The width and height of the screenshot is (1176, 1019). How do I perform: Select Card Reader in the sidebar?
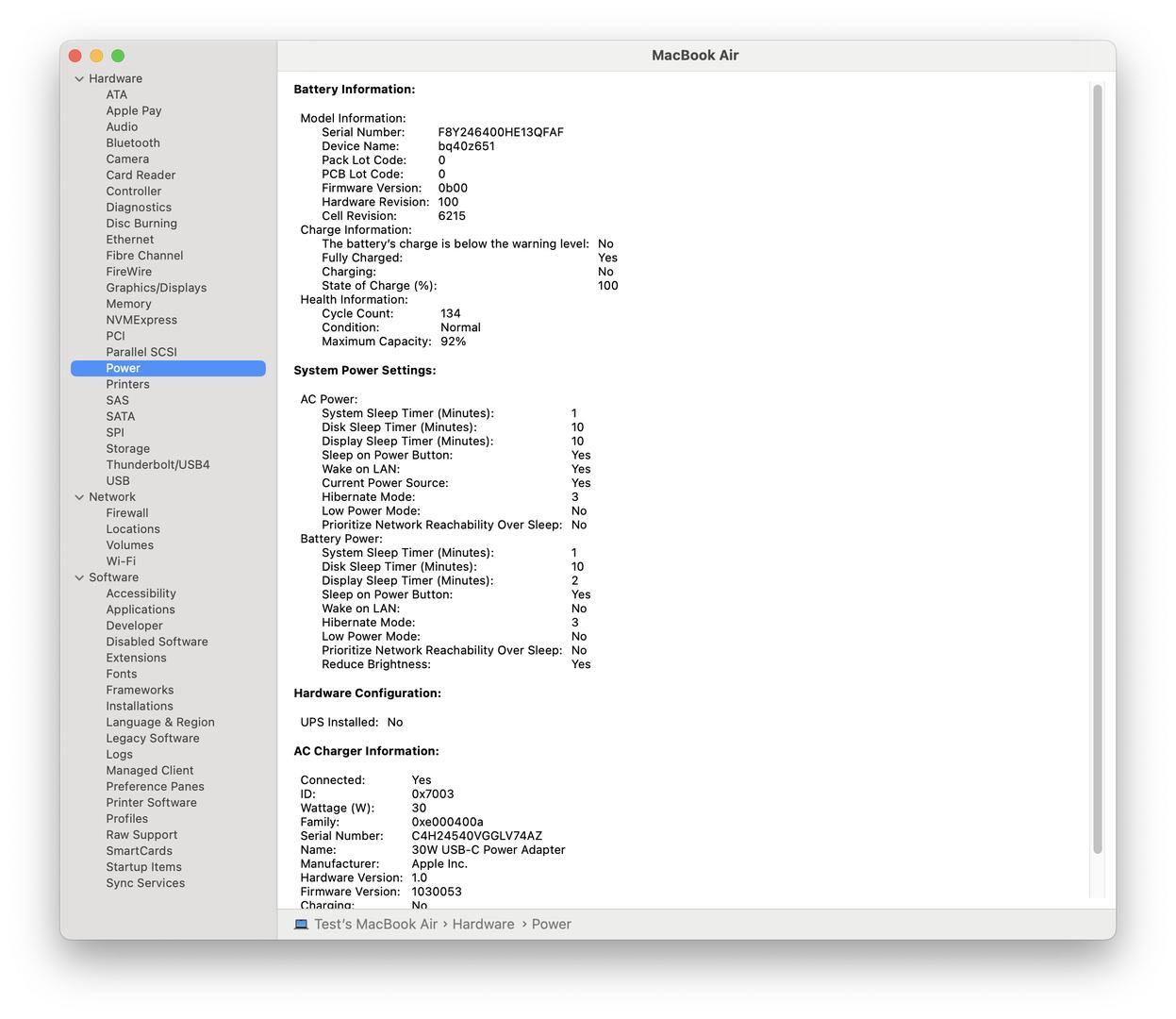[x=141, y=175]
